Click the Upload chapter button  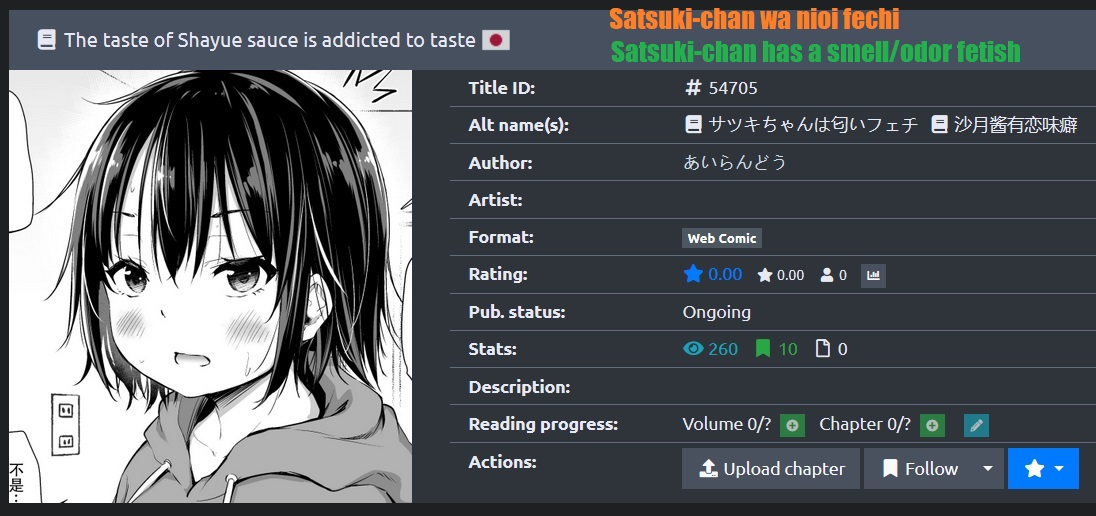pyautogui.click(x=771, y=468)
